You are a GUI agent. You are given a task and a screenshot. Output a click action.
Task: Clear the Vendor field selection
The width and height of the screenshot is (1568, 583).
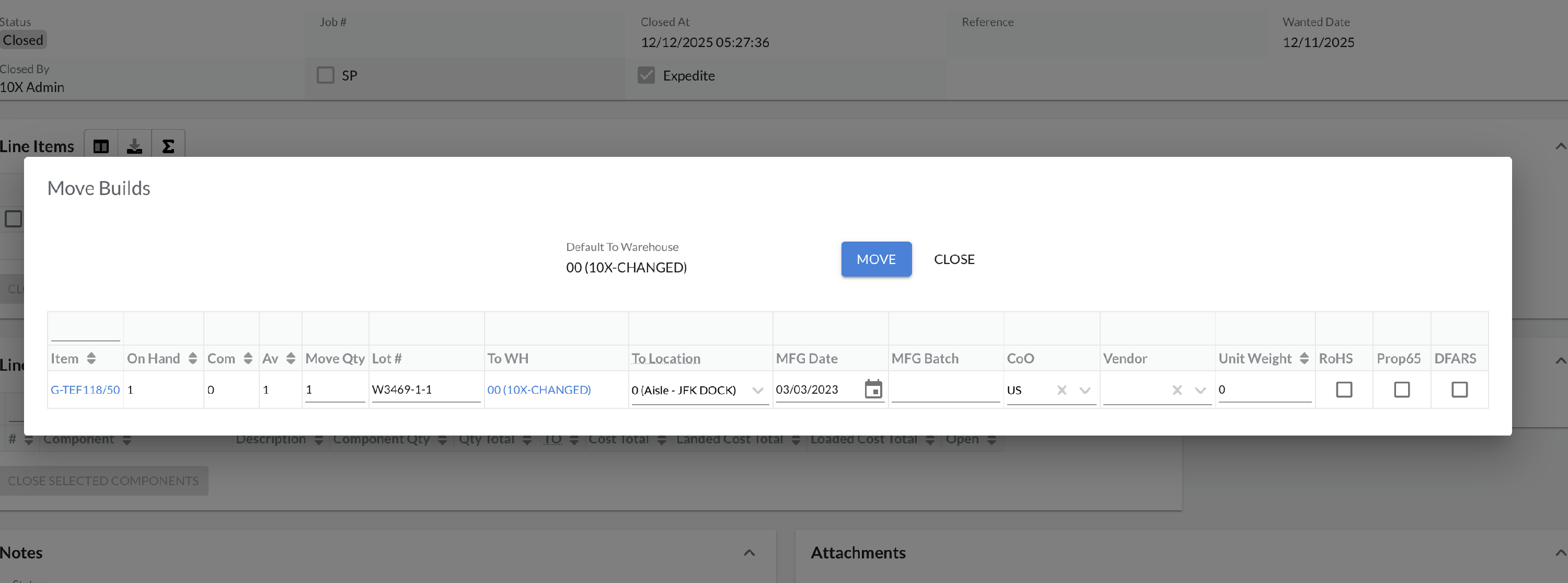1177,390
